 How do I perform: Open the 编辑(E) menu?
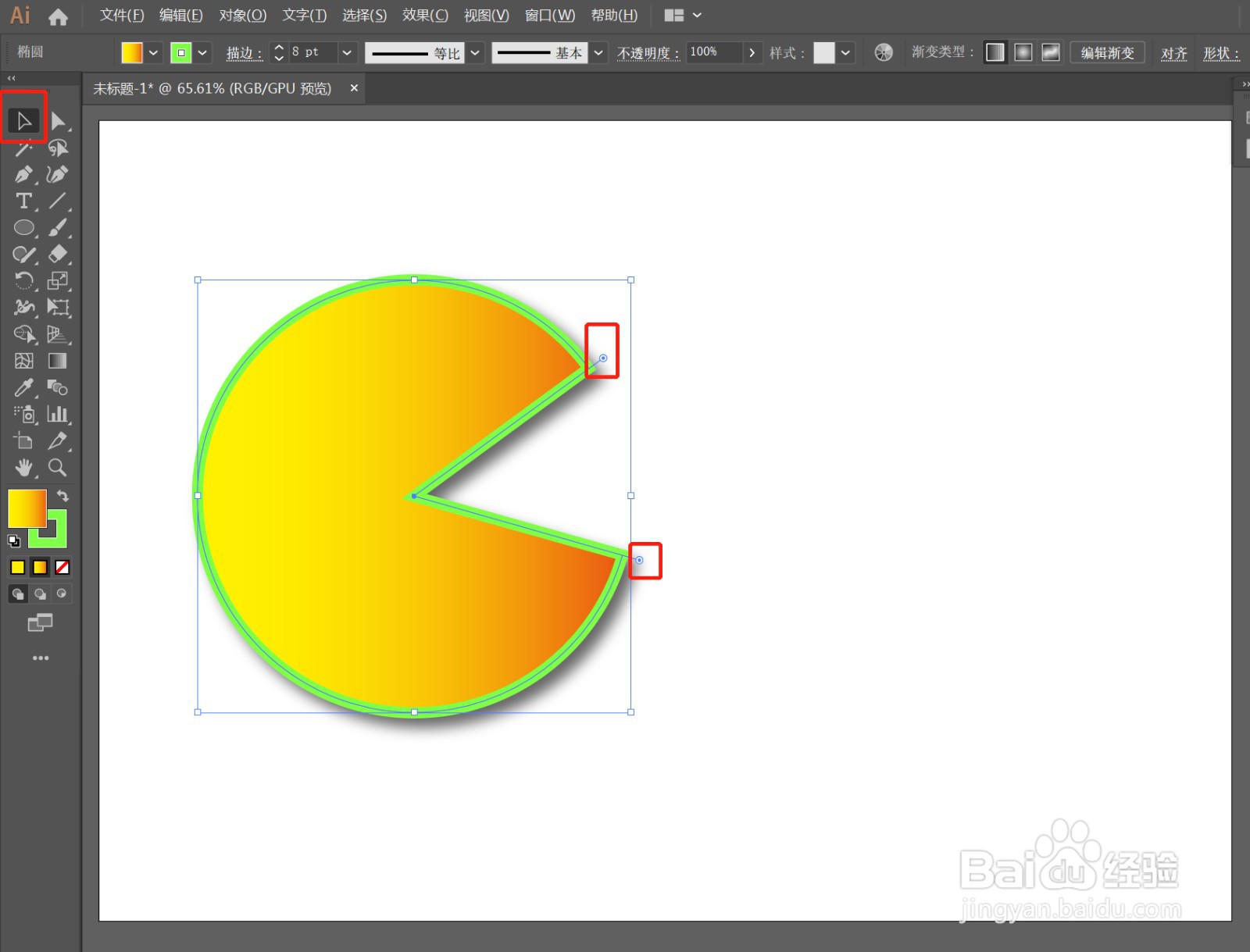tap(181, 16)
